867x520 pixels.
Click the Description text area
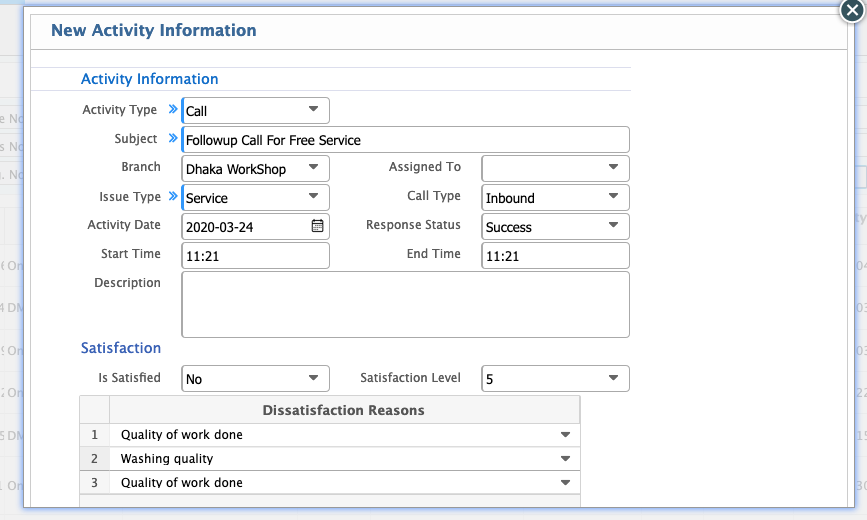click(x=405, y=304)
